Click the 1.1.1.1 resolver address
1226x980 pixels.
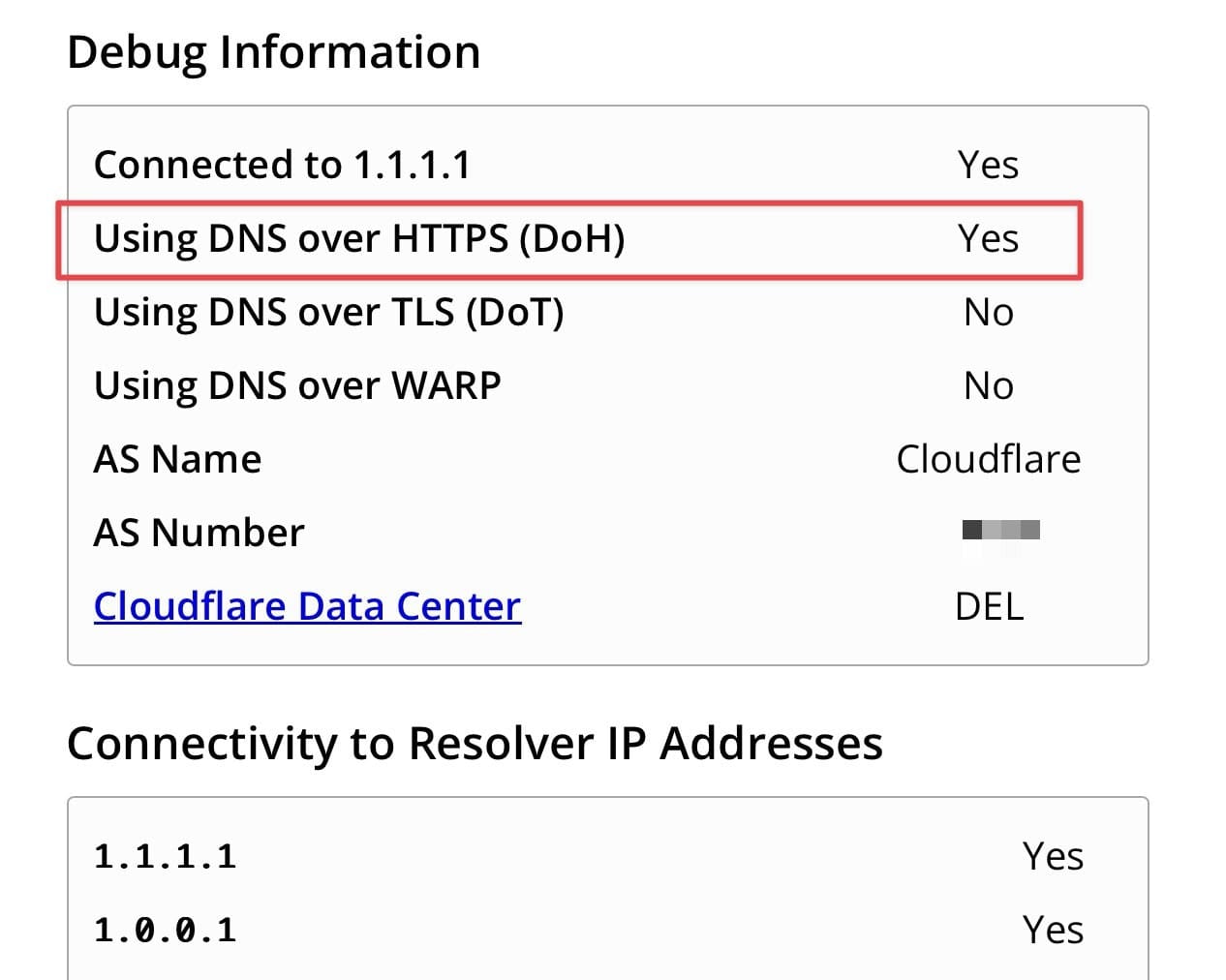[166, 855]
